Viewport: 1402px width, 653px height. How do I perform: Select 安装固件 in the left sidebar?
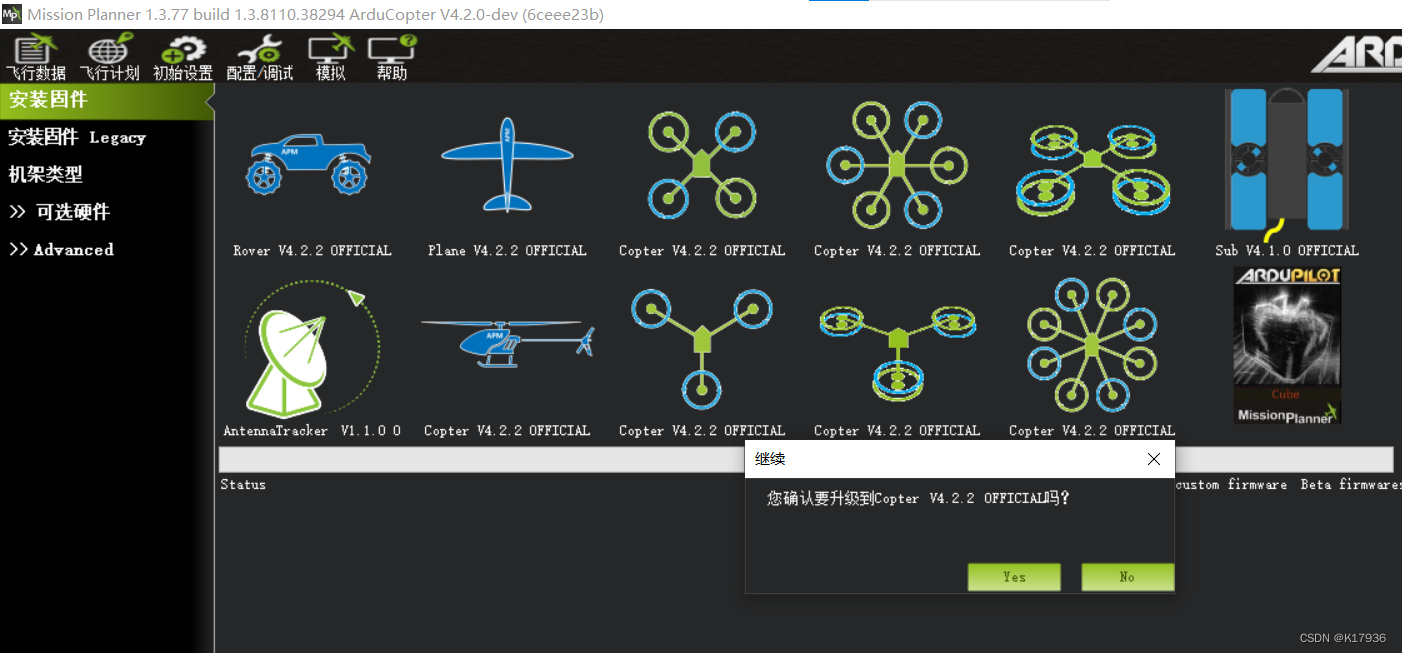coord(107,100)
